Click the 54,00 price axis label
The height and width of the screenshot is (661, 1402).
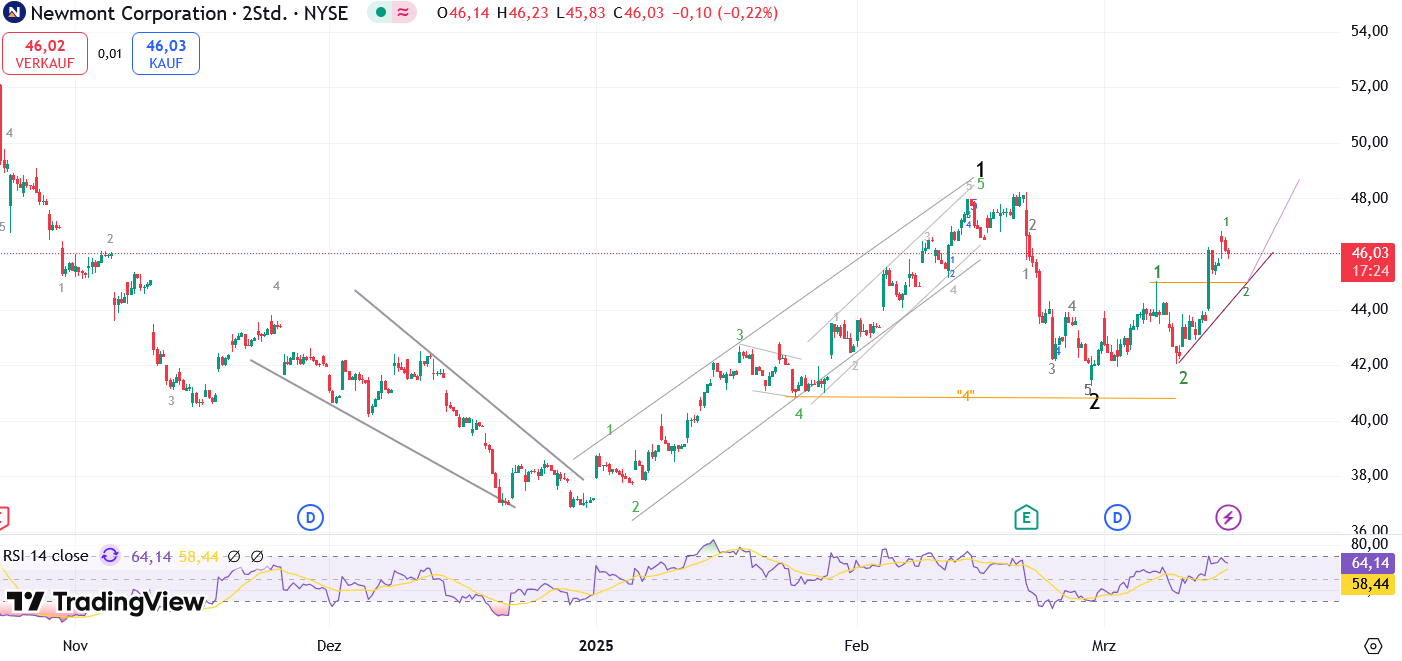click(x=1369, y=31)
